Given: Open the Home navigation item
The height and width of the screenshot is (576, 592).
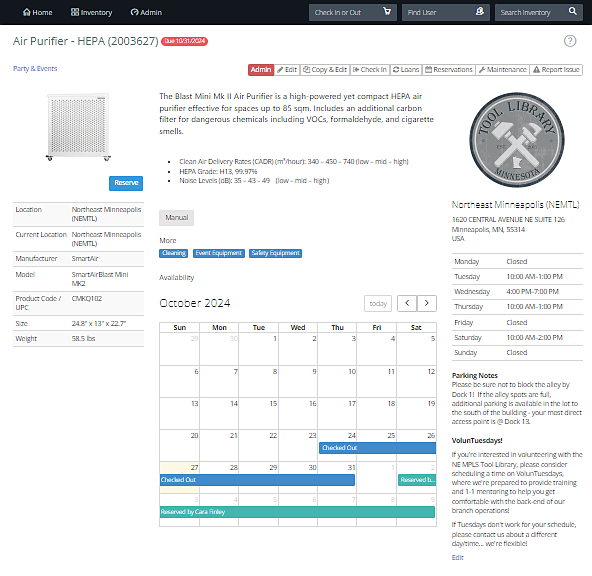Looking at the screenshot, I should [x=37, y=12].
